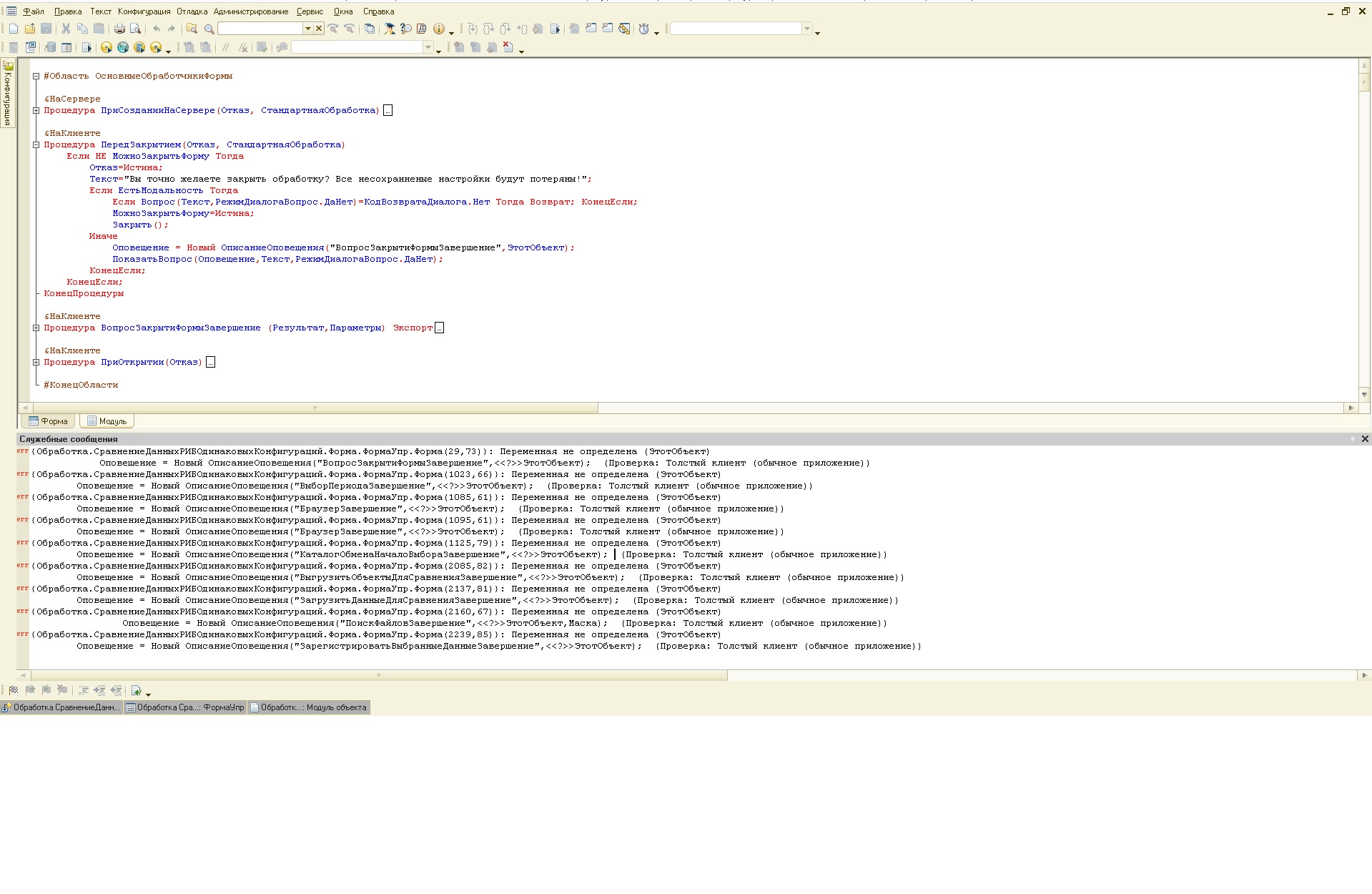Click the Find magnifier icon

(209, 29)
